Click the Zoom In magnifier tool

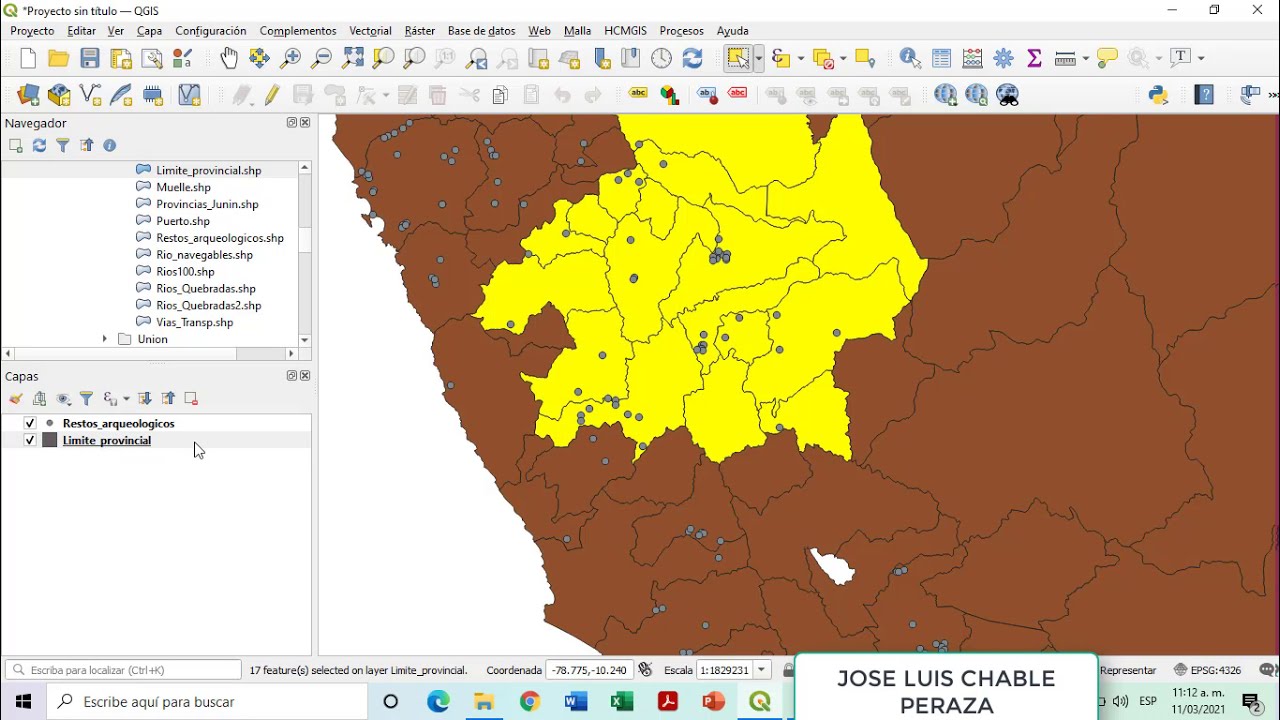tap(290, 59)
